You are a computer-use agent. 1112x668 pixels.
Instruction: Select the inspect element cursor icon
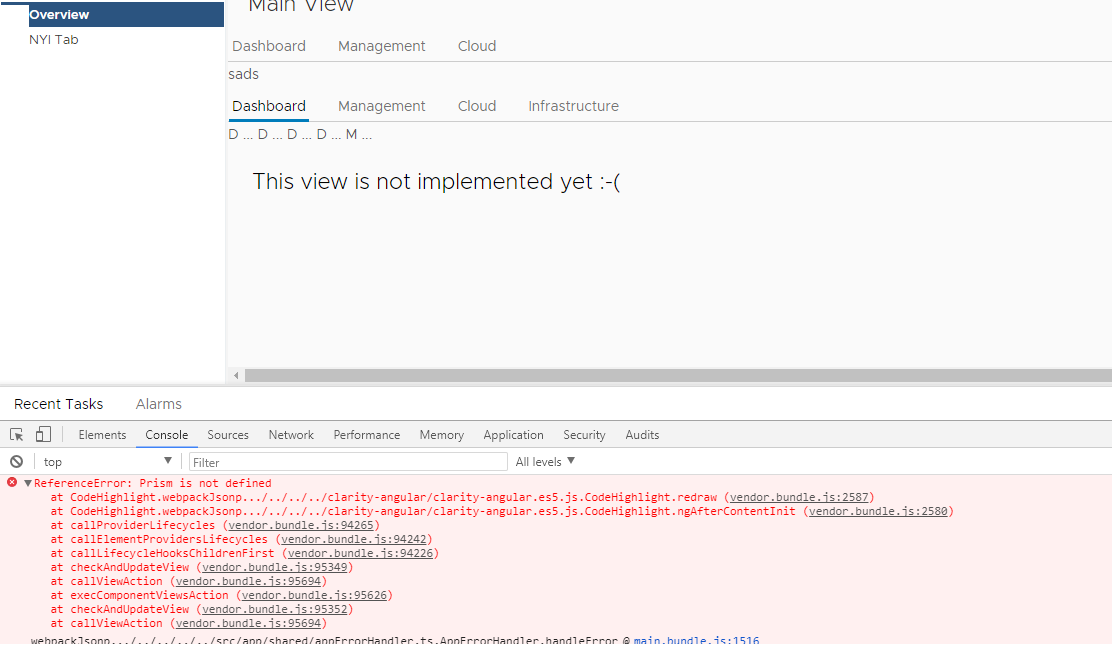pyautogui.click(x=16, y=433)
